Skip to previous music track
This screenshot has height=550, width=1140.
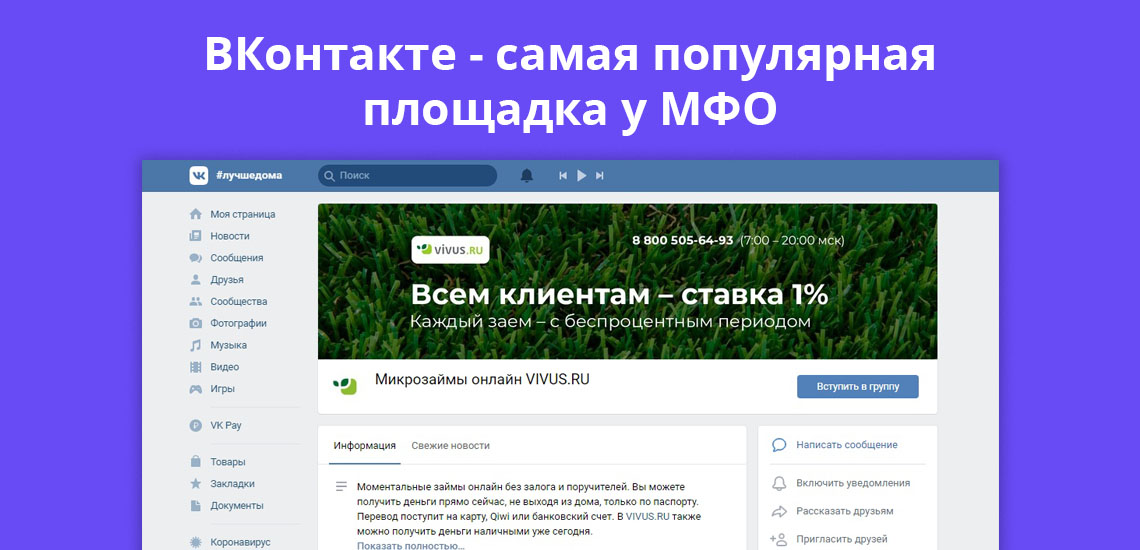click(x=563, y=175)
